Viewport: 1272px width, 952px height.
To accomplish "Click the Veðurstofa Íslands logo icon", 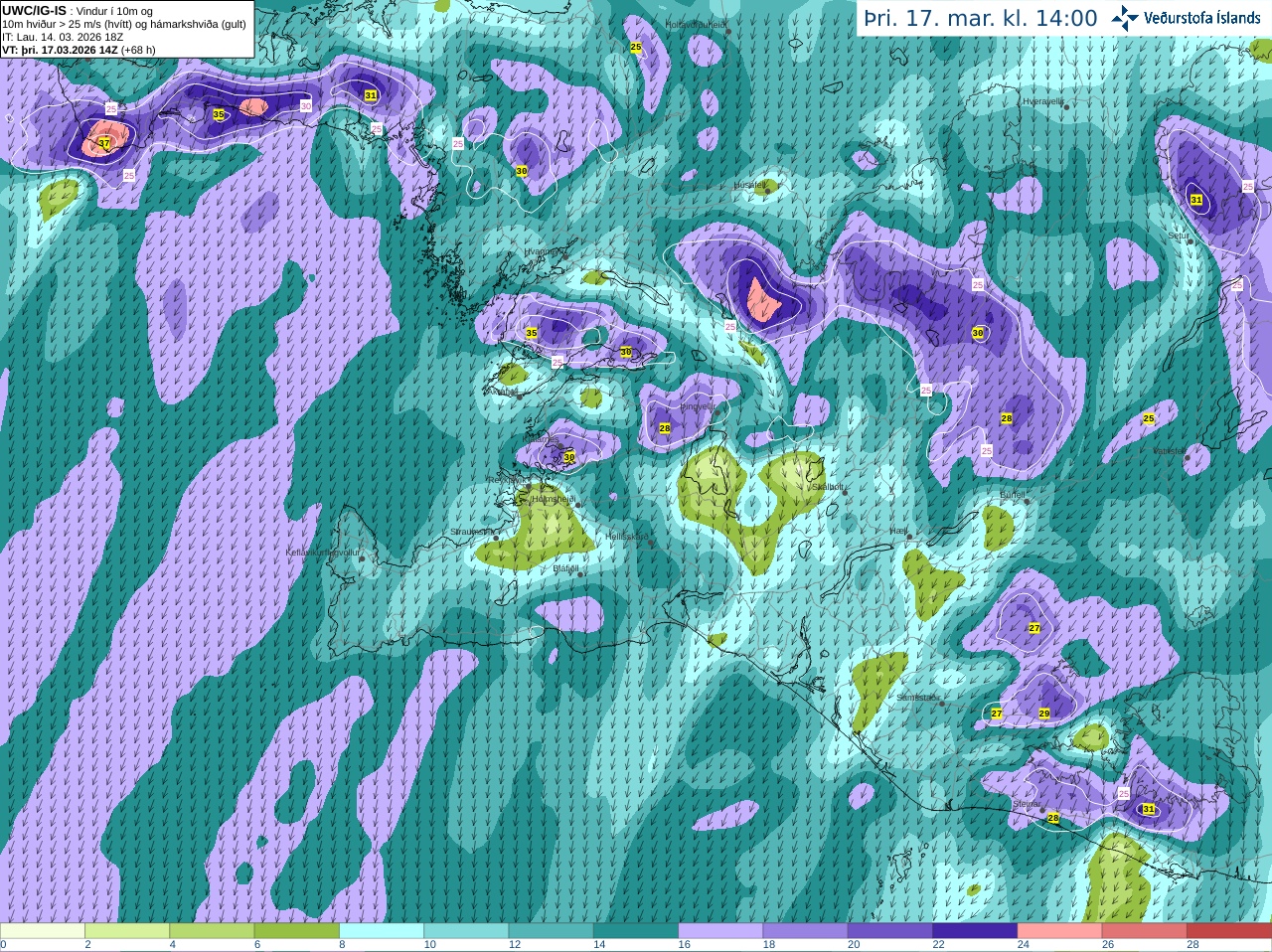I will [1125, 17].
